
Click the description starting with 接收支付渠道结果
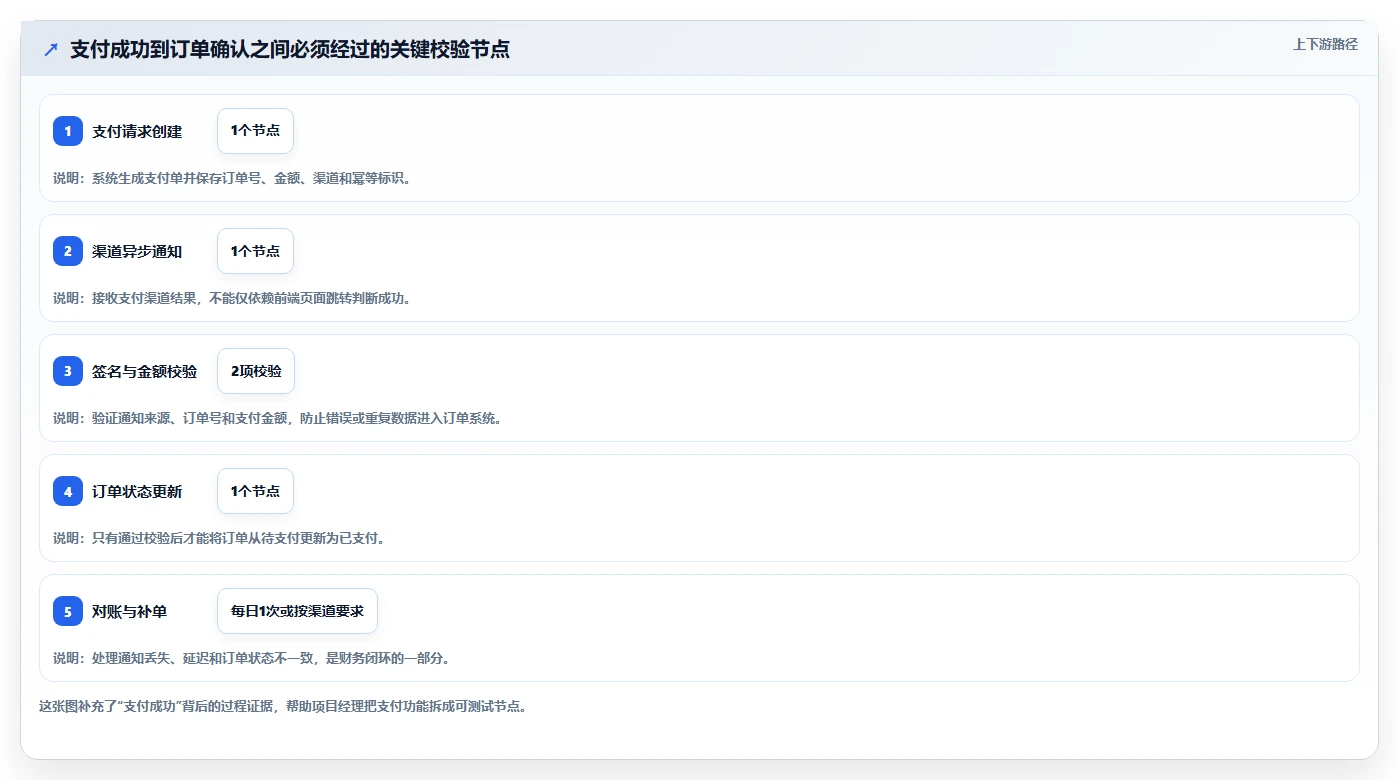(232, 298)
